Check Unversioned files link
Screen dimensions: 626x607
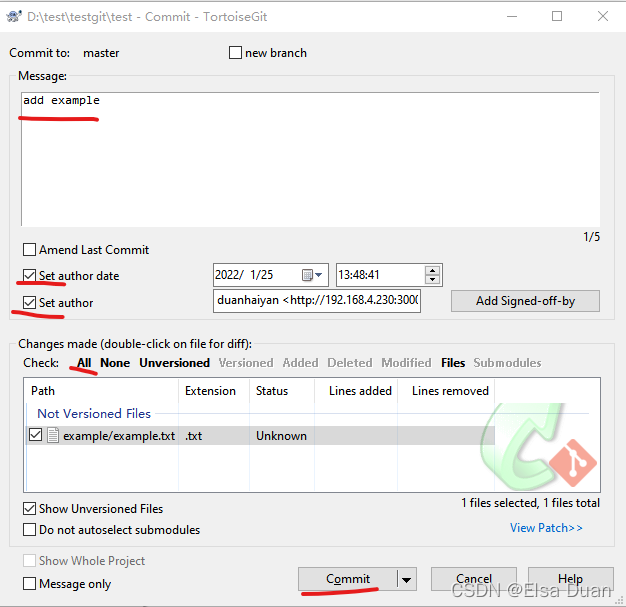click(174, 363)
